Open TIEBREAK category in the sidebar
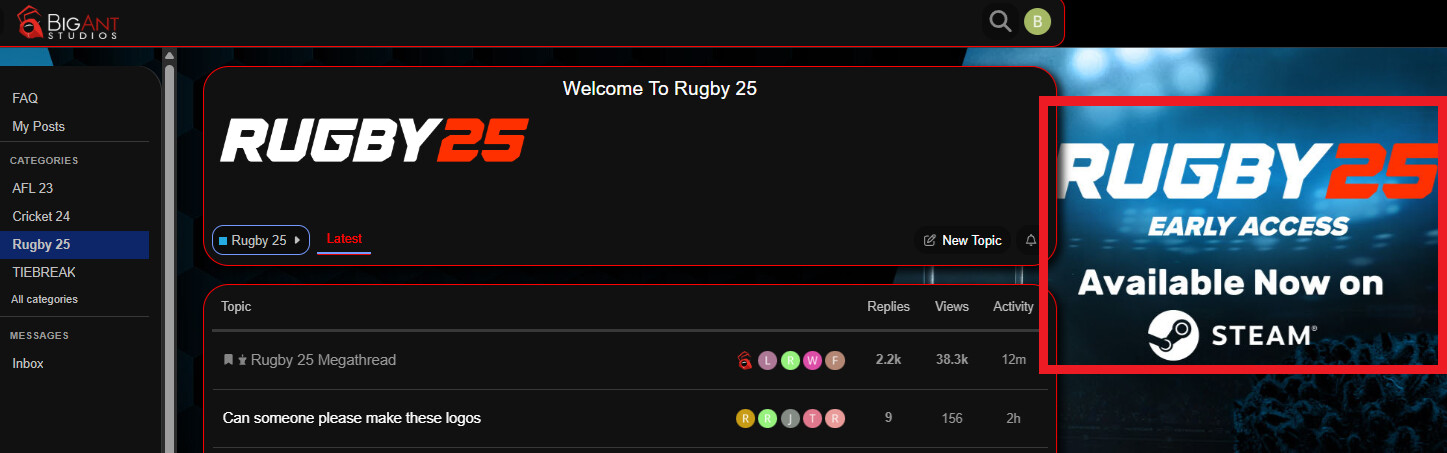The image size is (1447, 453). 44,272
